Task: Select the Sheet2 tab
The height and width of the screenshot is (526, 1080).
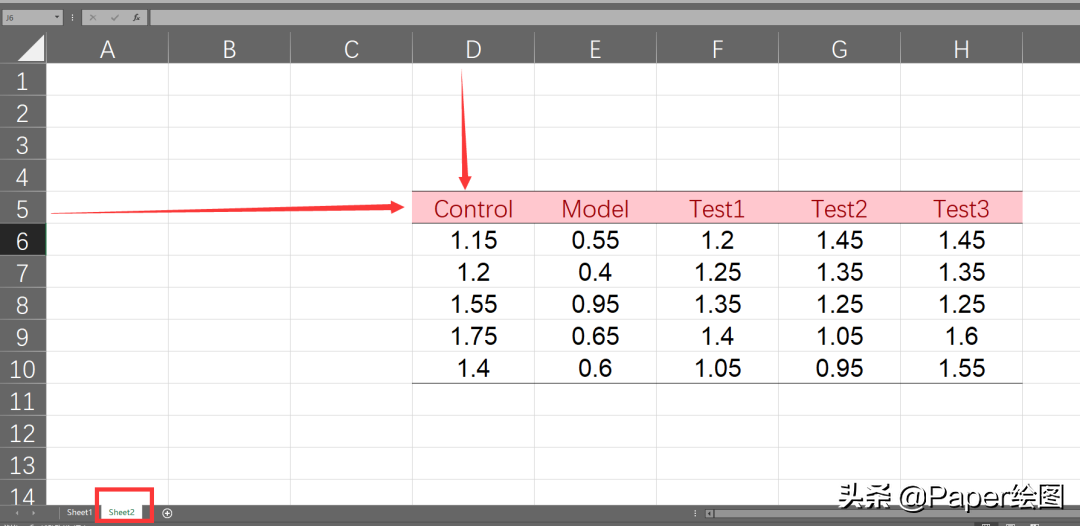Action: (122, 513)
